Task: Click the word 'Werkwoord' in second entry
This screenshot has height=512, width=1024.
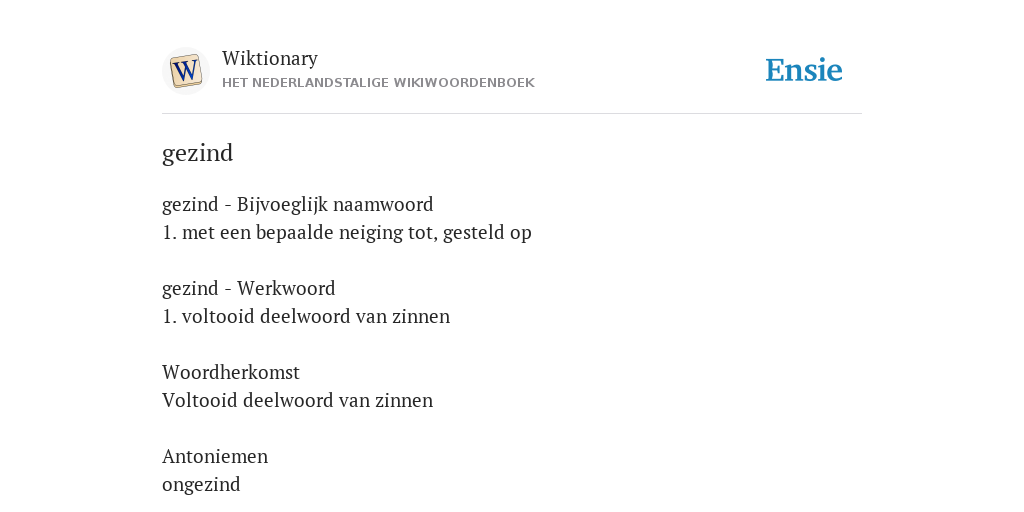Action: point(286,289)
